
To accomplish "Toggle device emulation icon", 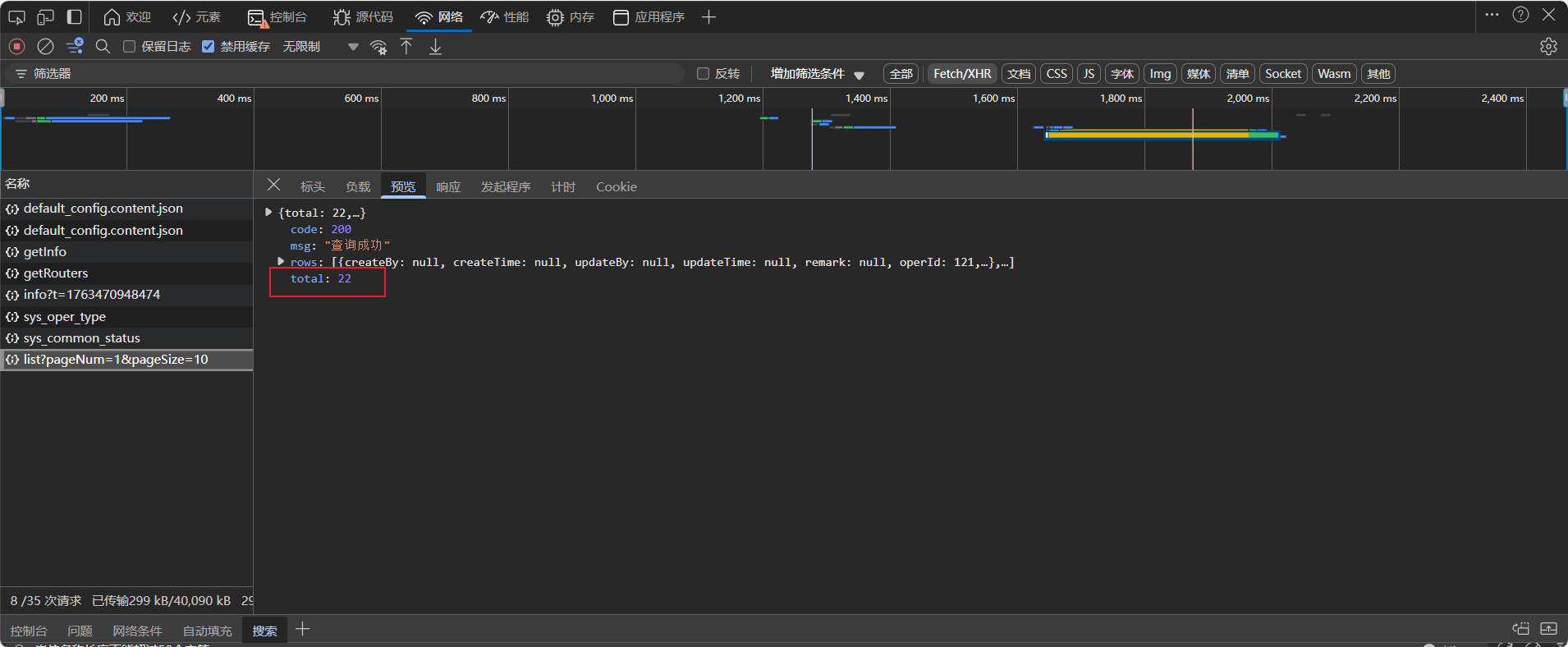I will (x=46, y=16).
